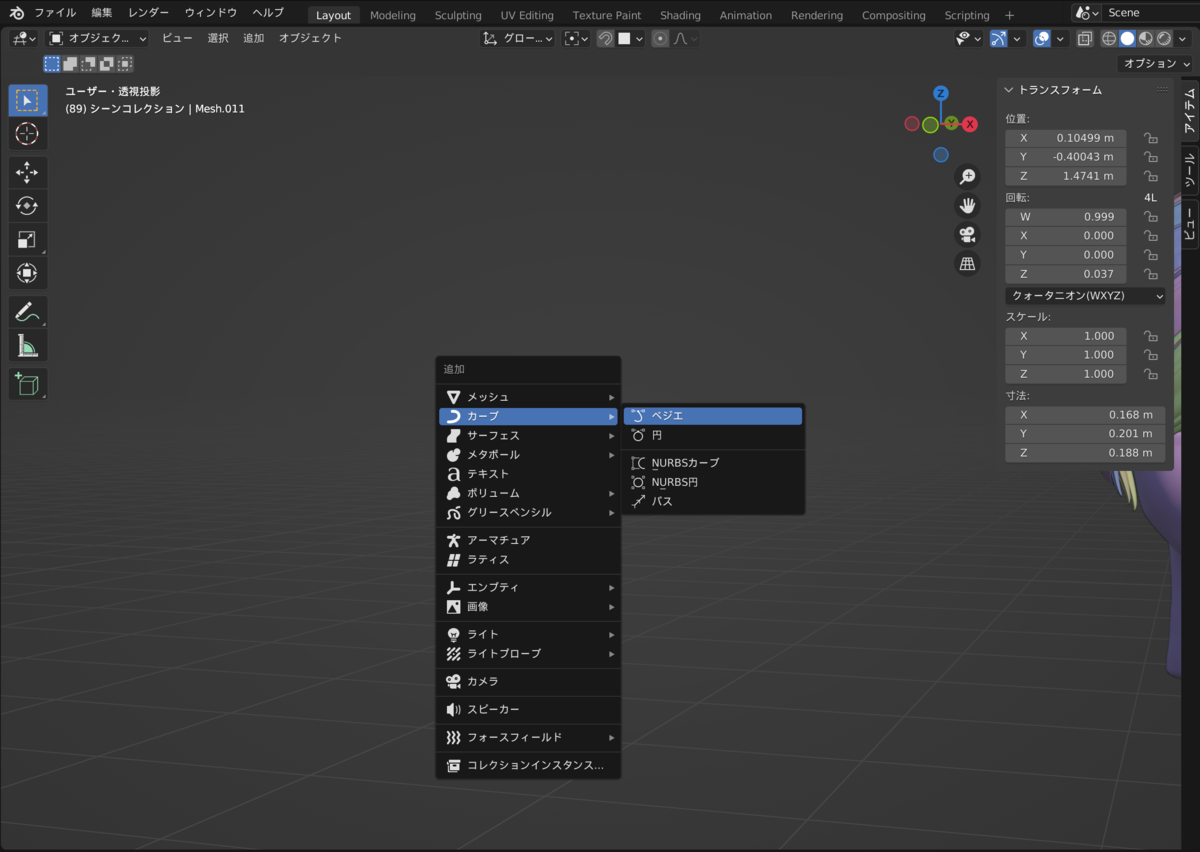Switch to the Shading workspace tab

pyautogui.click(x=680, y=15)
